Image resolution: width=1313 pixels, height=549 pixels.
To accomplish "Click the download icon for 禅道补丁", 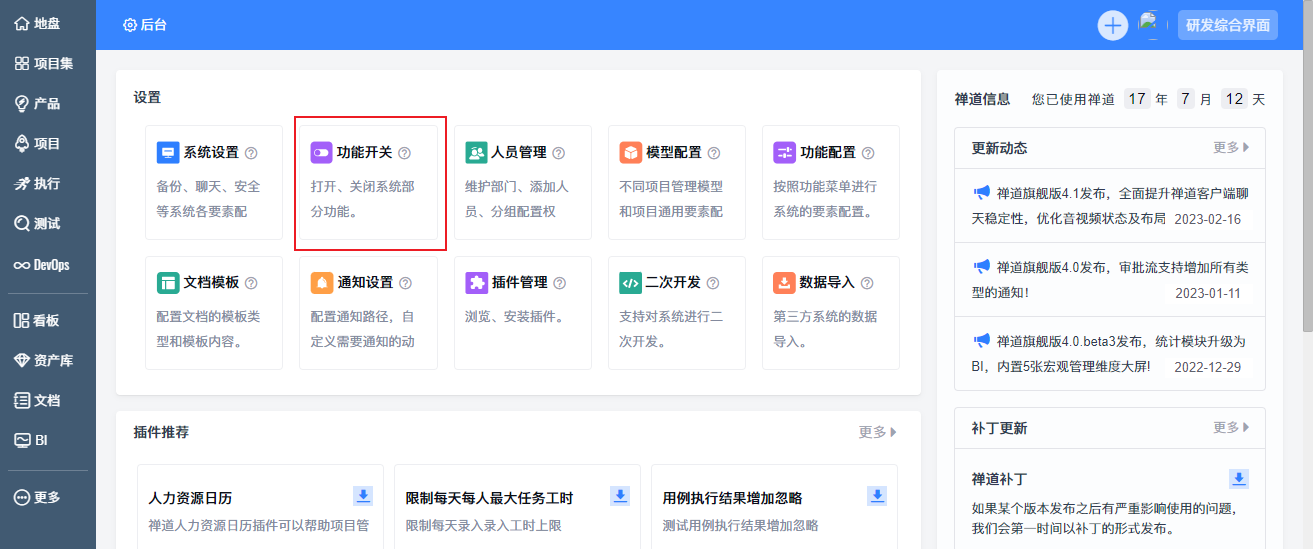I will 1239,479.
